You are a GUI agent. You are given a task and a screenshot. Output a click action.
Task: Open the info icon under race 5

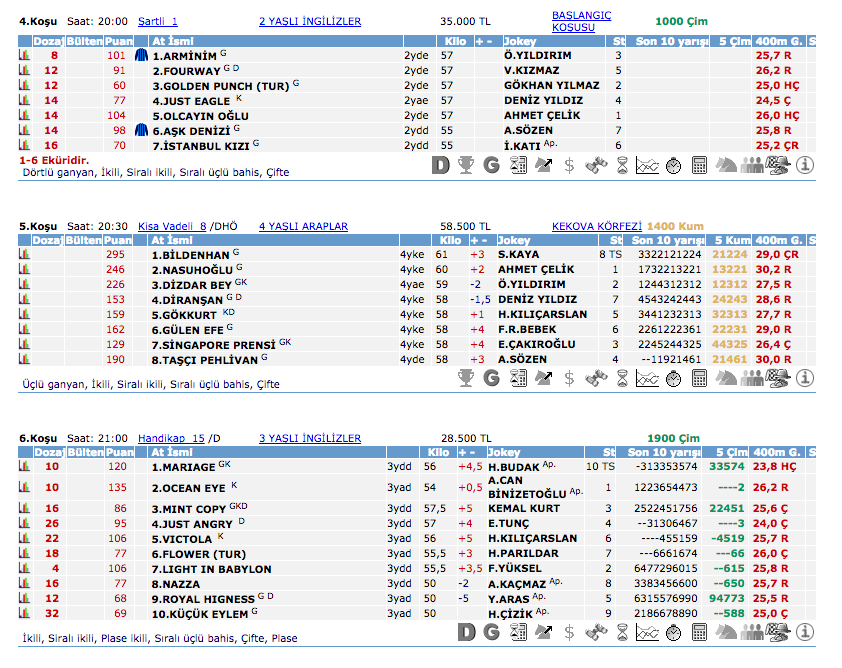point(804,378)
